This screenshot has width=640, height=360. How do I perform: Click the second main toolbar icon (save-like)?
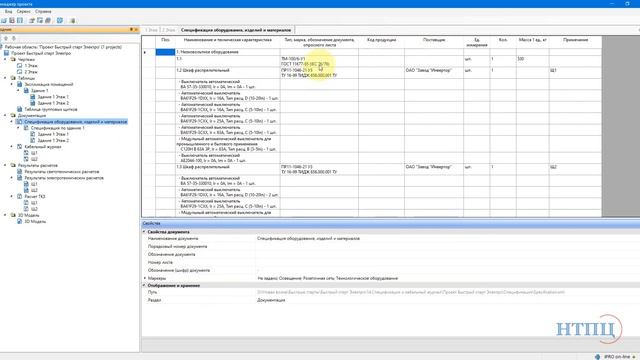pyautogui.click(x=12, y=20)
